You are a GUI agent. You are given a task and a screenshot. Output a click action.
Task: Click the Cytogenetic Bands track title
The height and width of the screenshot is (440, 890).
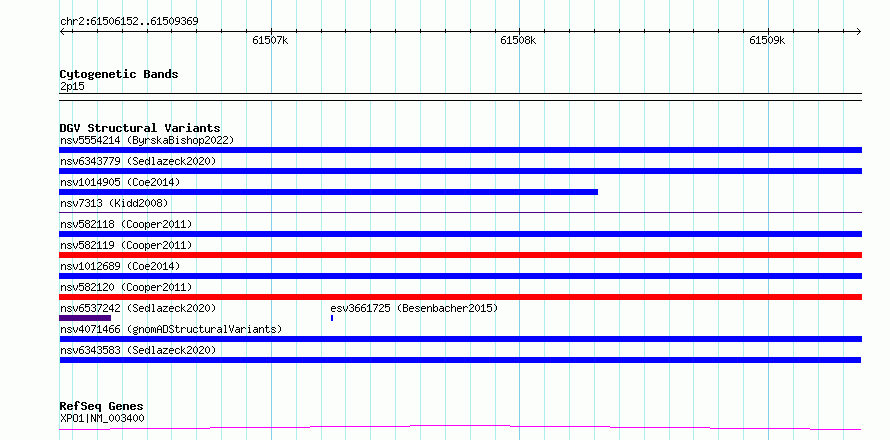point(119,74)
